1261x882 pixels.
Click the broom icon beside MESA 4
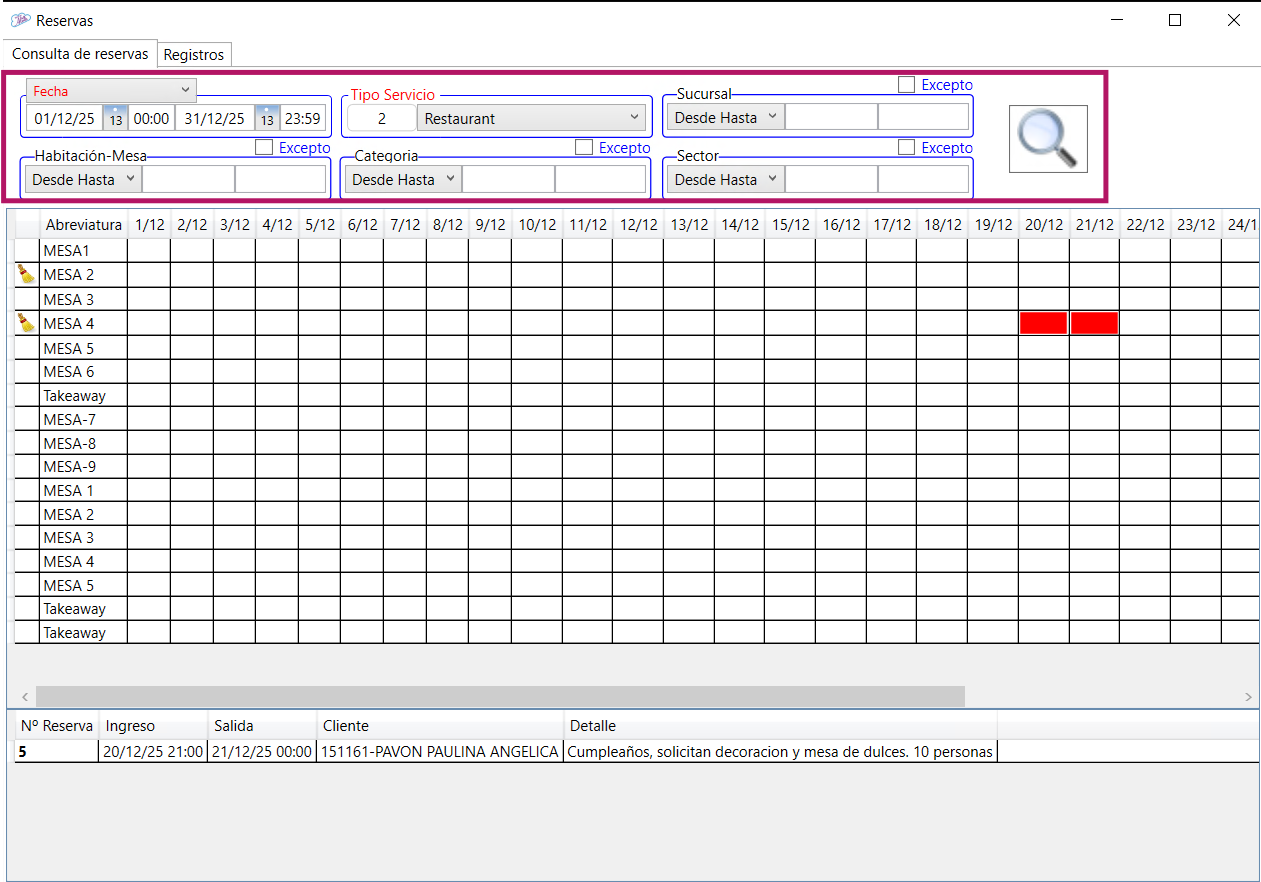[26, 323]
